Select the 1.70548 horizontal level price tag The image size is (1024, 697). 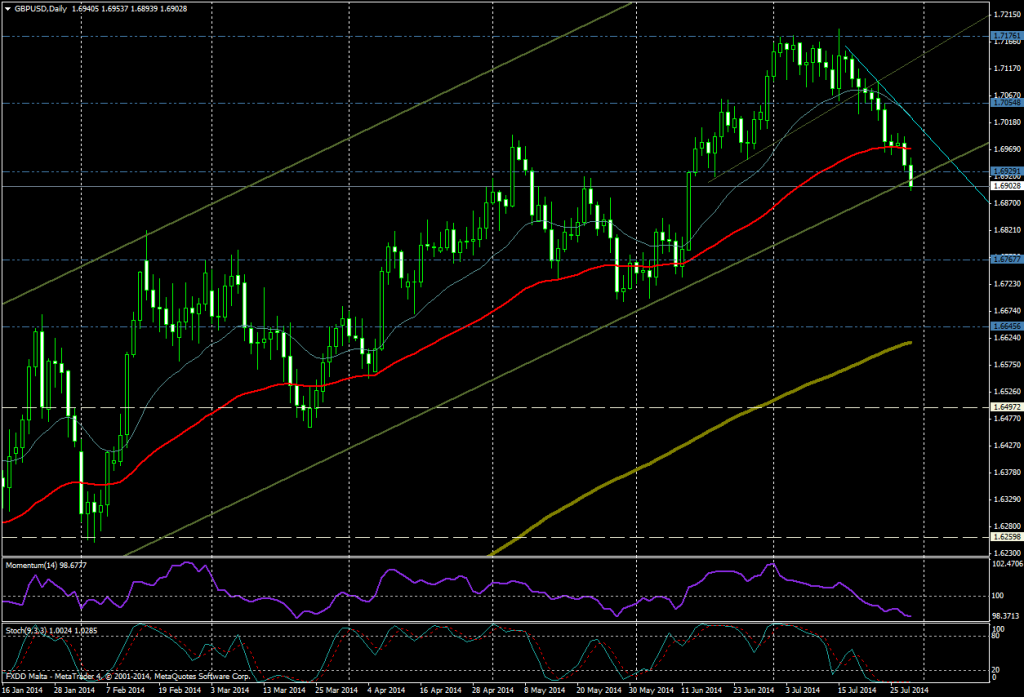[x=1005, y=103]
